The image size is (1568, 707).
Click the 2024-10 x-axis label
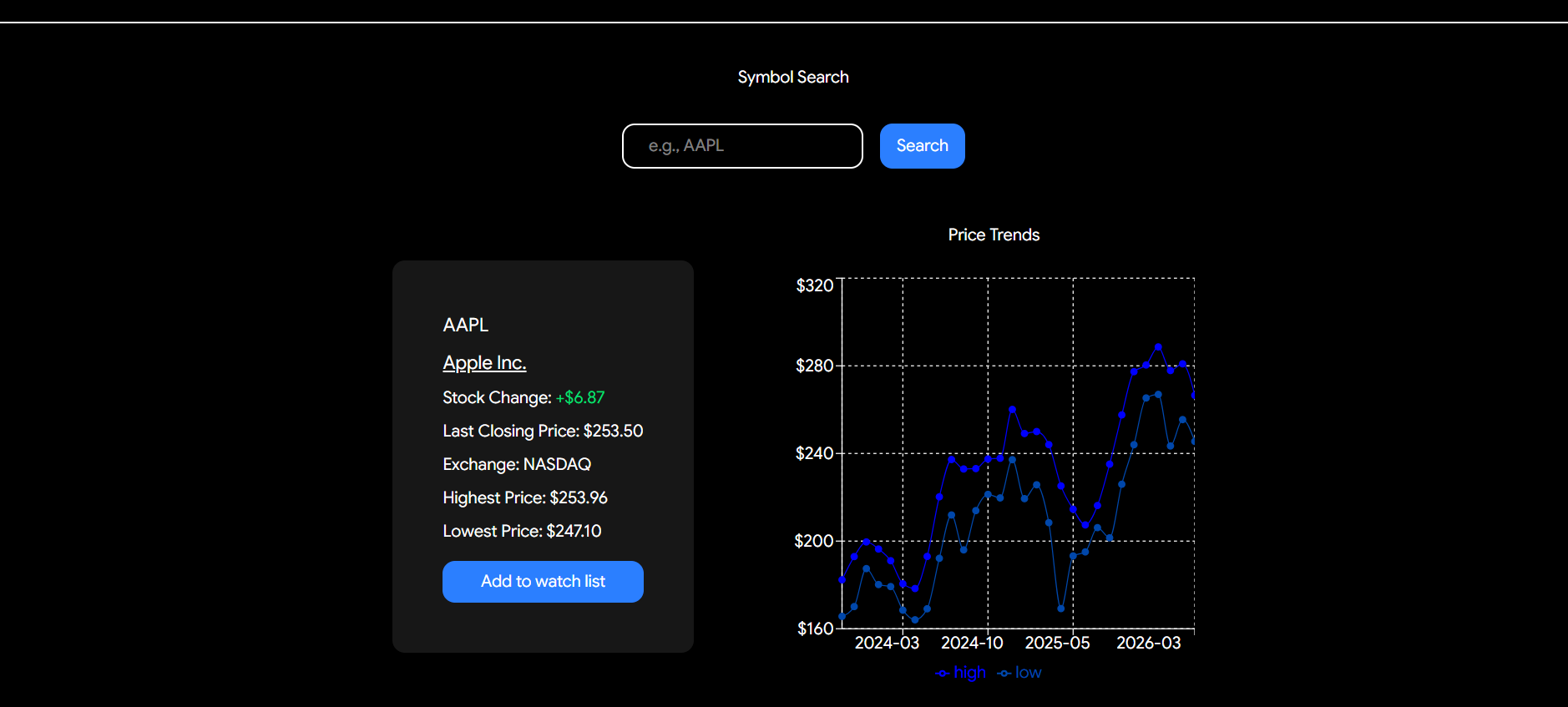pyautogui.click(x=972, y=644)
